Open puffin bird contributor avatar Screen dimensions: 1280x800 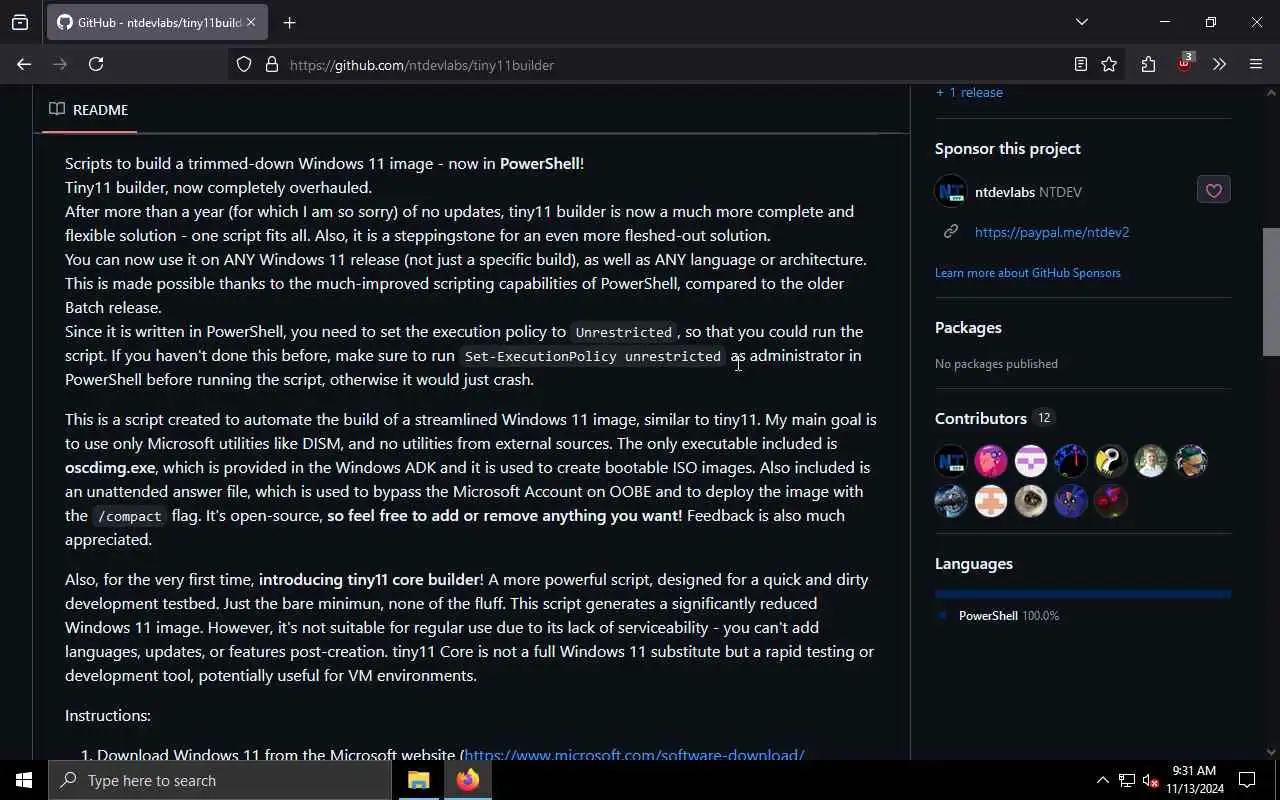(1111, 461)
